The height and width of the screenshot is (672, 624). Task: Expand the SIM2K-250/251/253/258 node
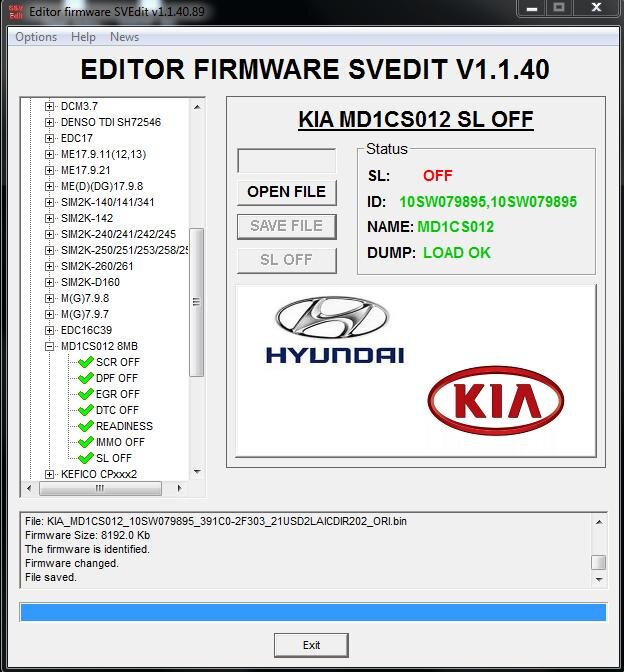[x=49, y=250]
